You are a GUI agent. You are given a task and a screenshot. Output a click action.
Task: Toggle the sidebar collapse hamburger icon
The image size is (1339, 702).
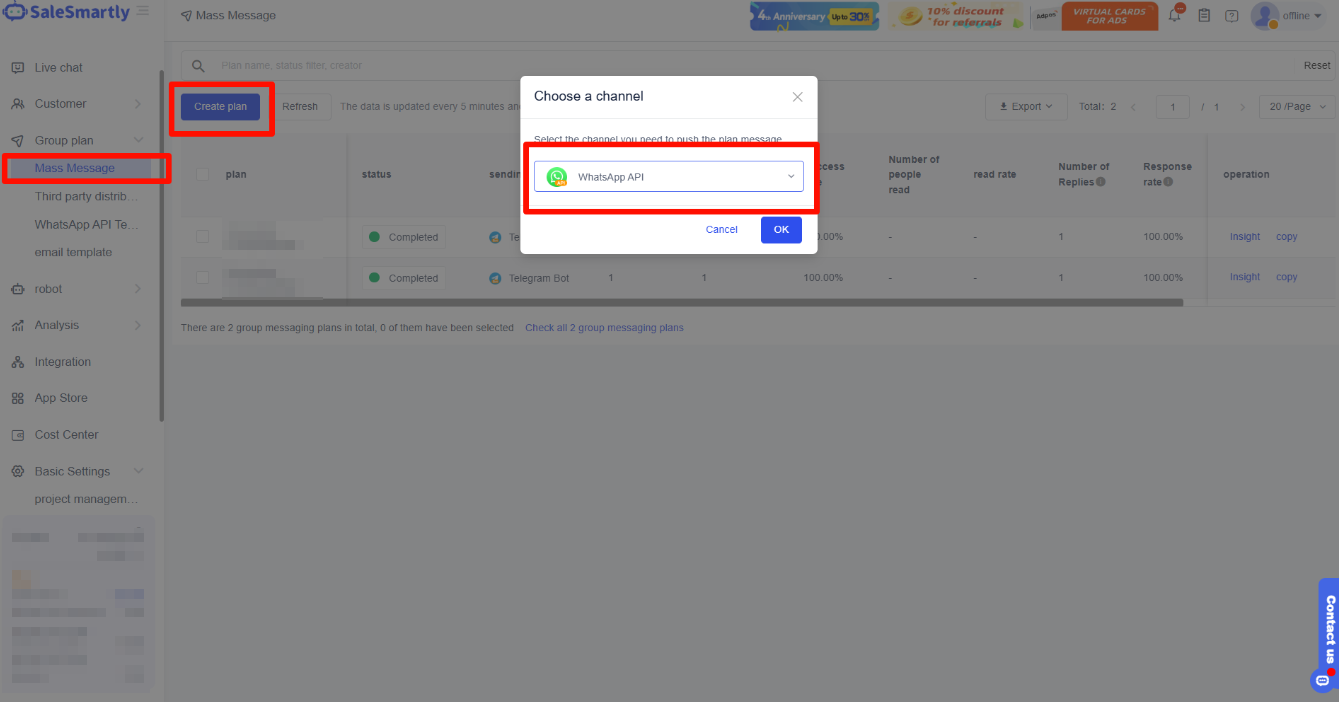pyautogui.click(x=143, y=11)
